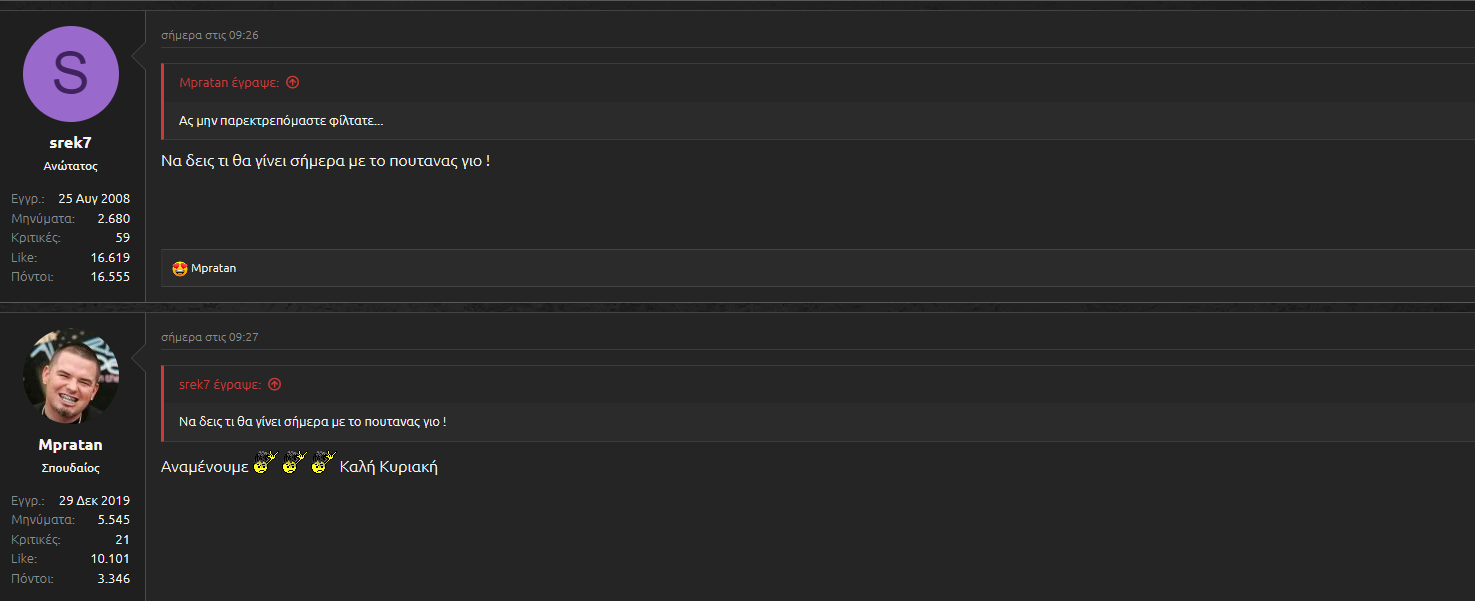Click the heart-eyes reaction emoji icon
The height and width of the screenshot is (601, 1475).
point(180,268)
